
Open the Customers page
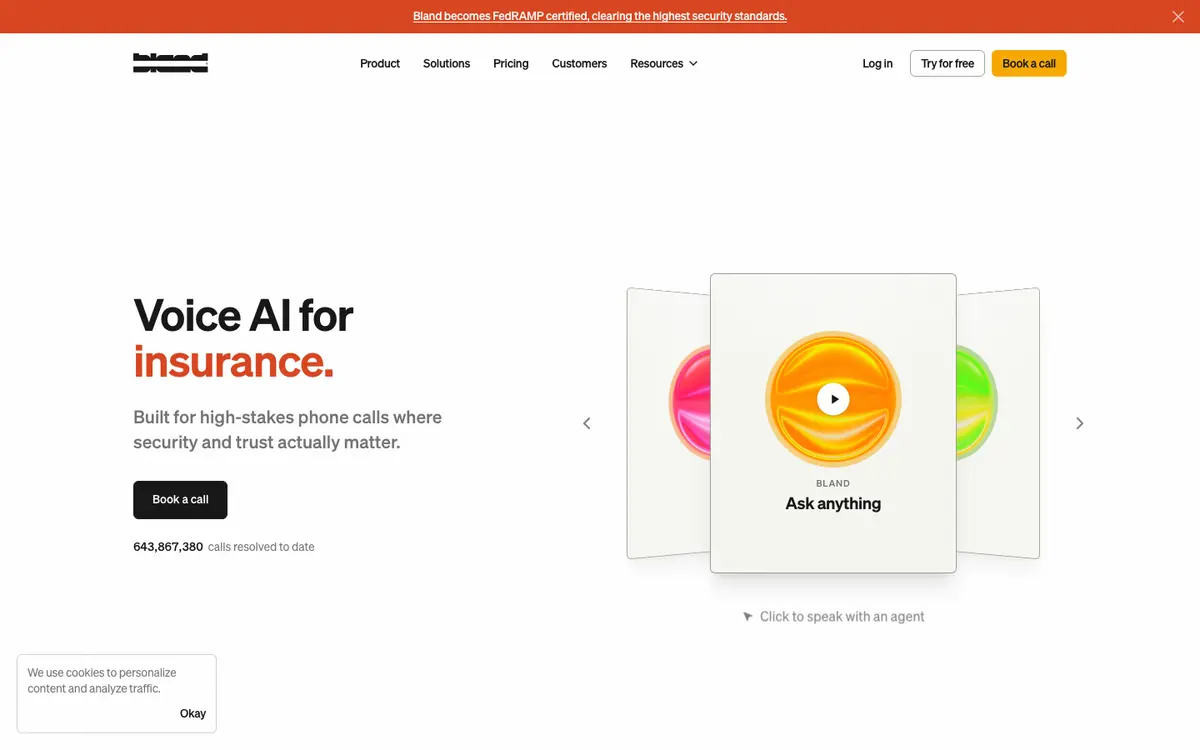tap(579, 63)
